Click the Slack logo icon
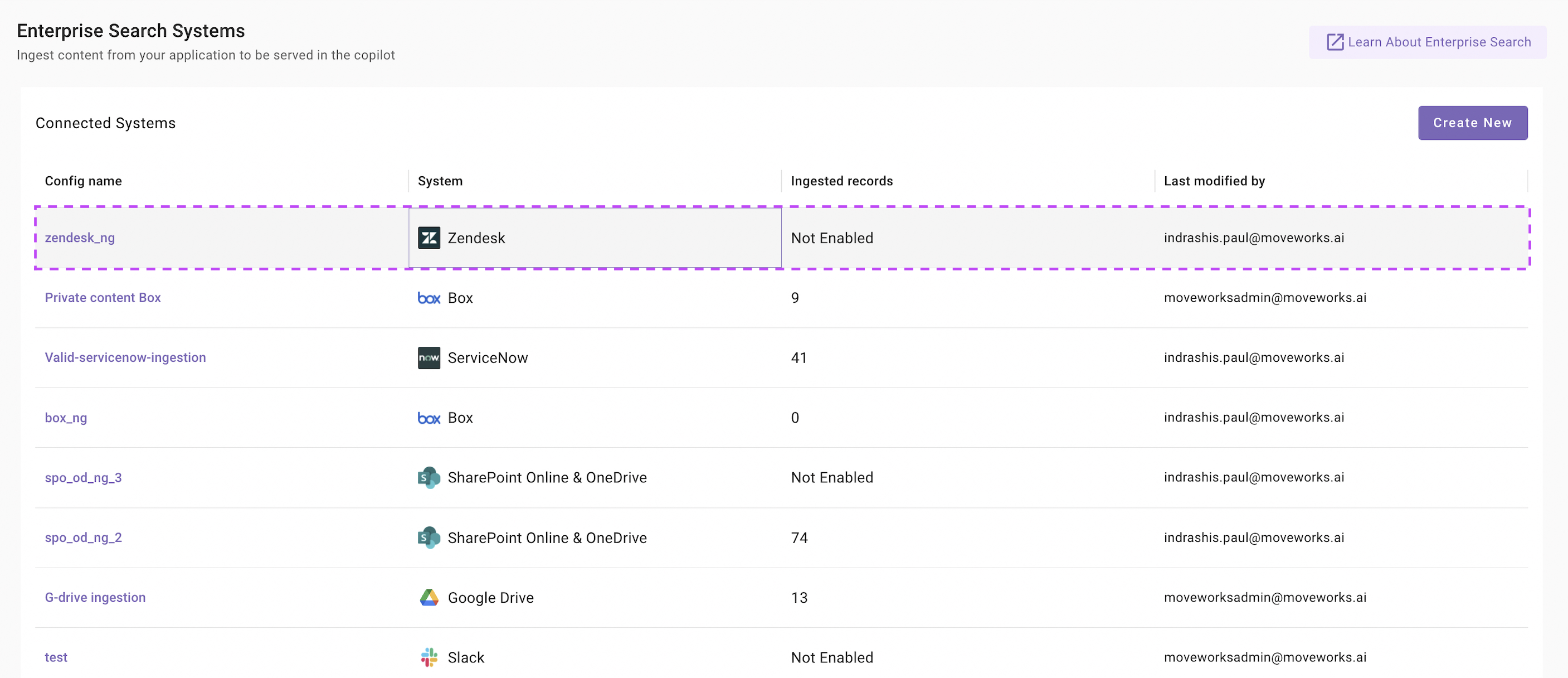The height and width of the screenshot is (678, 1568). click(428, 657)
